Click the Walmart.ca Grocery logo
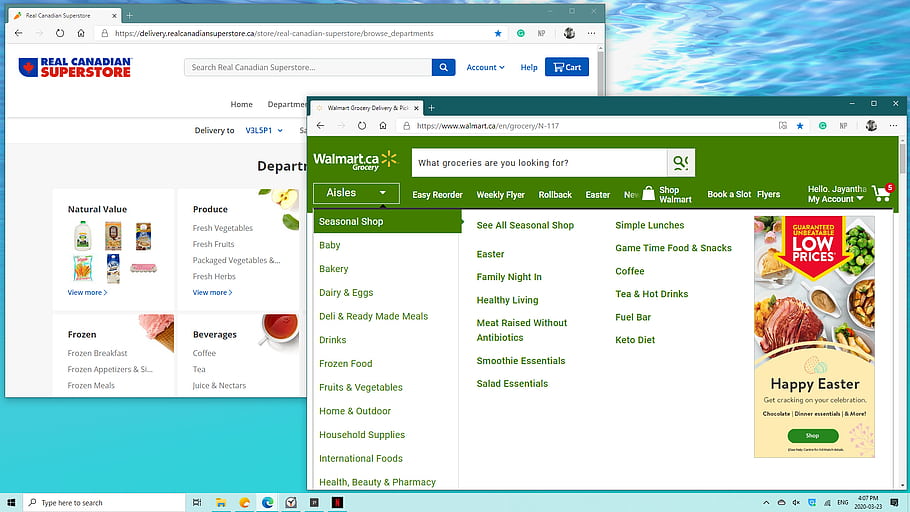This screenshot has width=910, height=512. (x=355, y=161)
